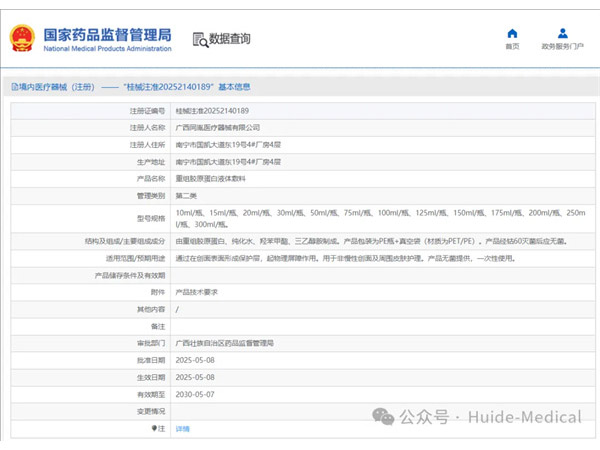Screen dimensions: 600x450
Task: Click the expiry date 2030-05-07
Action: [x=197, y=394]
